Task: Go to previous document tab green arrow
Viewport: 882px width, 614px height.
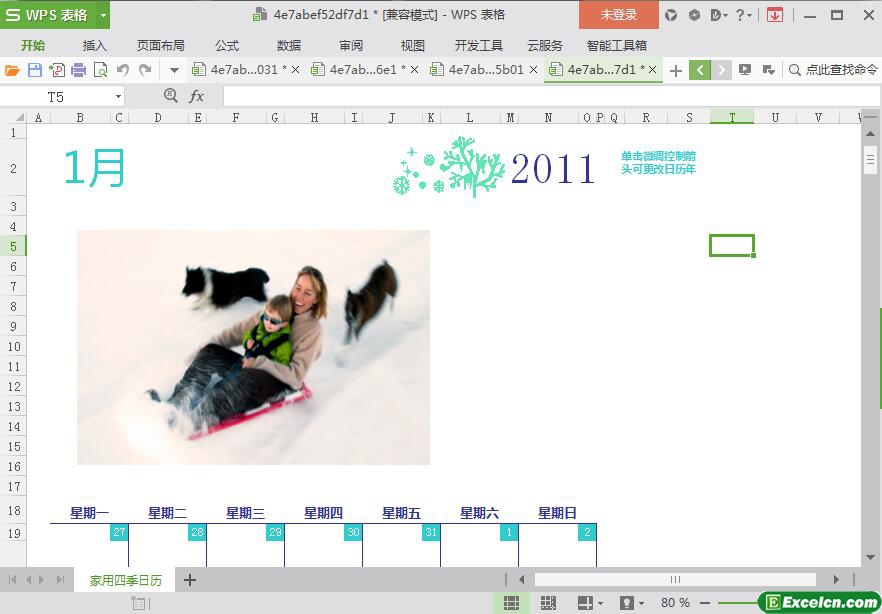Action: coord(700,70)
